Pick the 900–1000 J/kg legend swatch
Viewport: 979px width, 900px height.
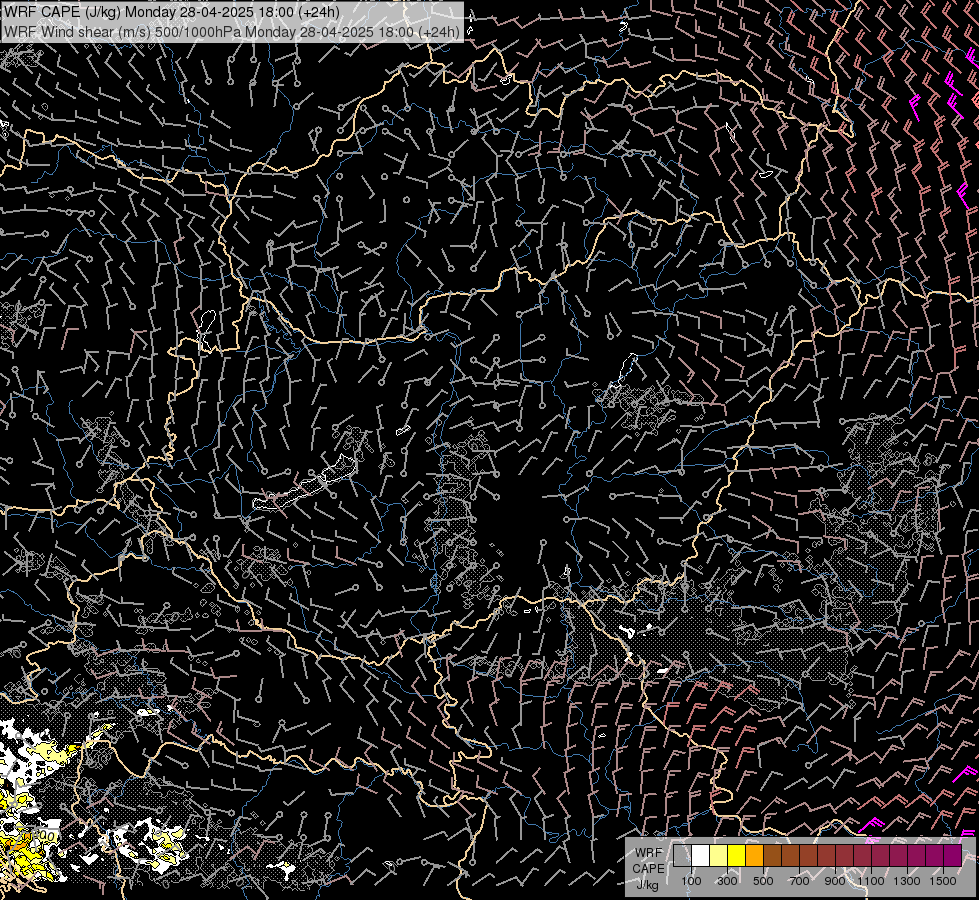click(x=845, y=856)
